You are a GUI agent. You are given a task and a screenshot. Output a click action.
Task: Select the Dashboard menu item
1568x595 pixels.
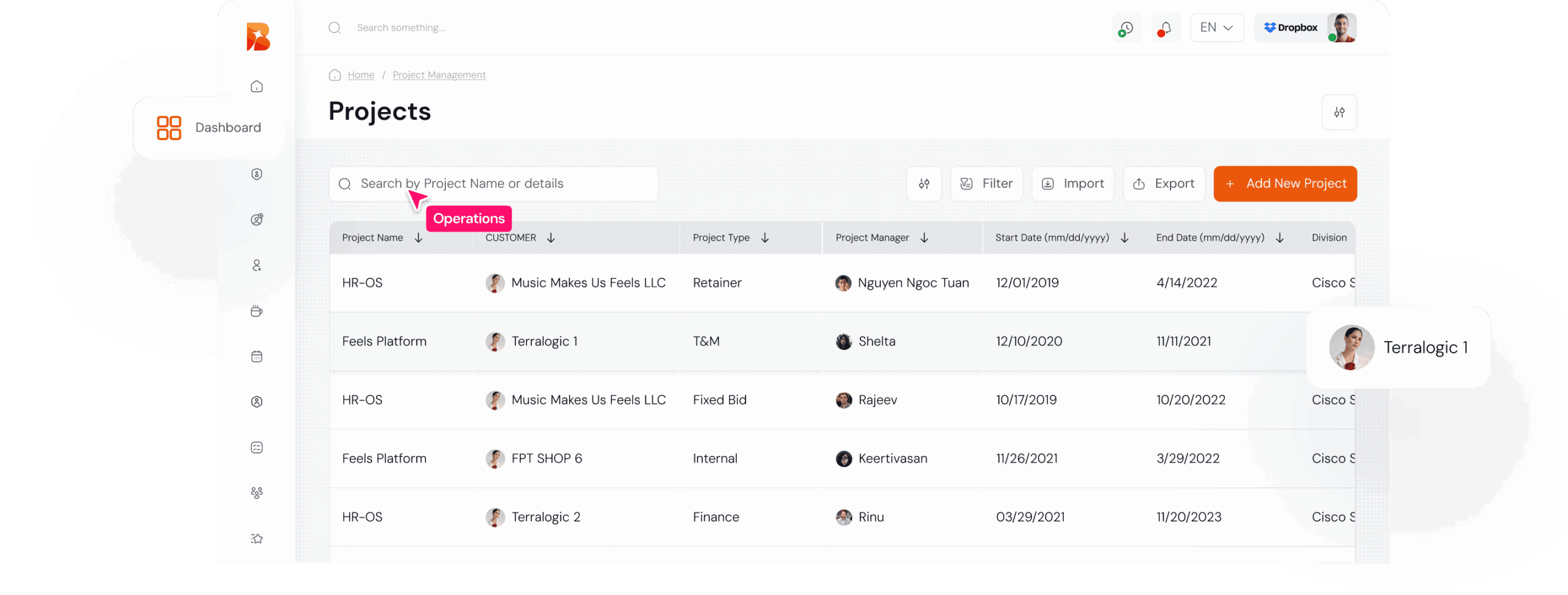[x=209, y=128]
